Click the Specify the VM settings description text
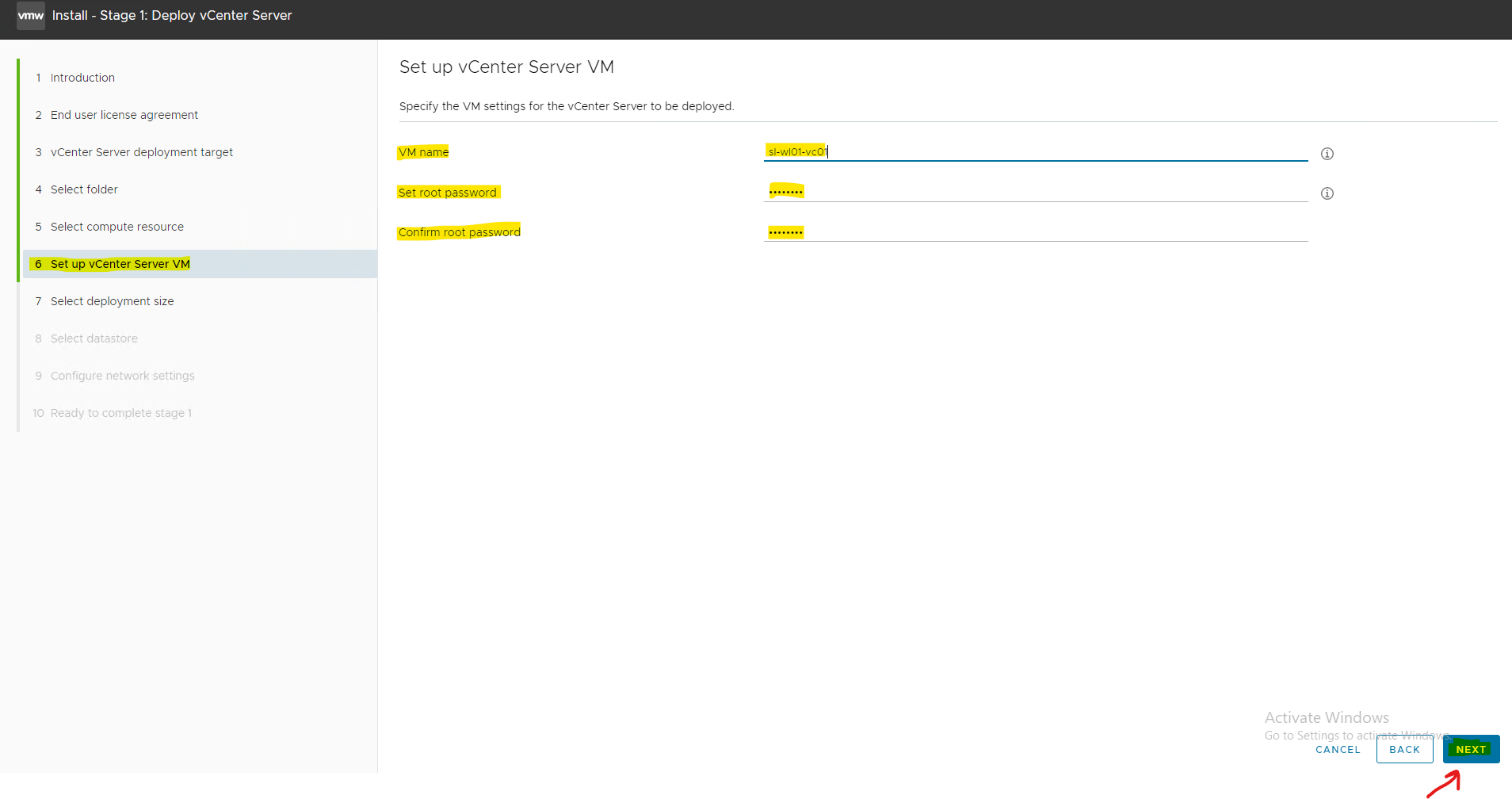This screenshot has height=799, width=1512. pyautogui.click(x=567, y=106)
